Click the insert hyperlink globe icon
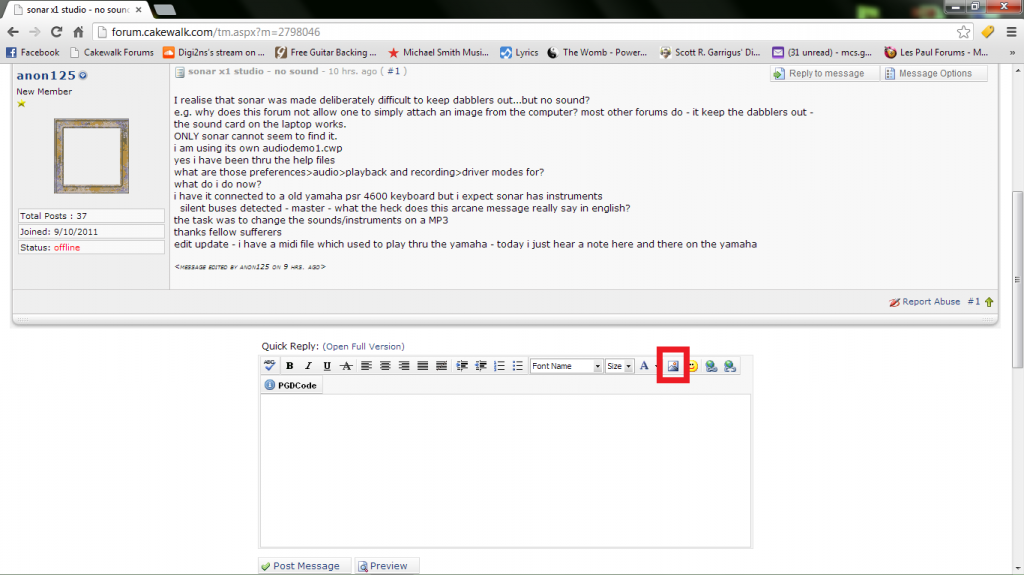The height and width of the screenshot is (575, 1024). pos(711,366)
